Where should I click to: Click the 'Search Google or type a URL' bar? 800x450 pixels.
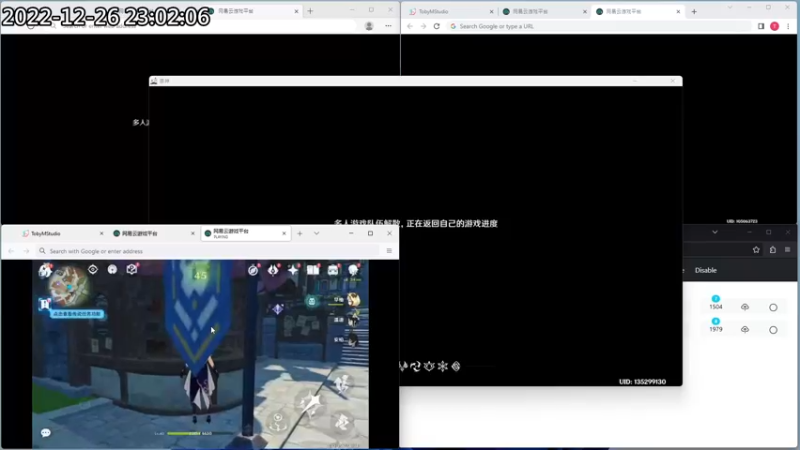click(x=599, y=26)
